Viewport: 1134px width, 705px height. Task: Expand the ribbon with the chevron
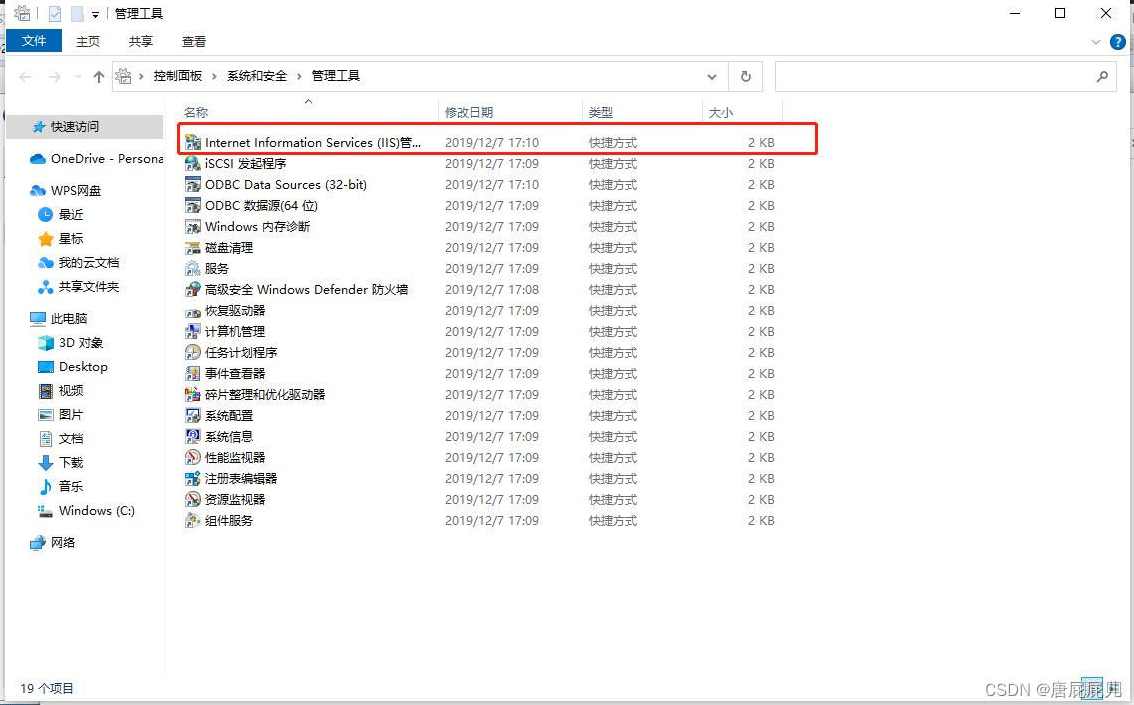[1096, 42]
